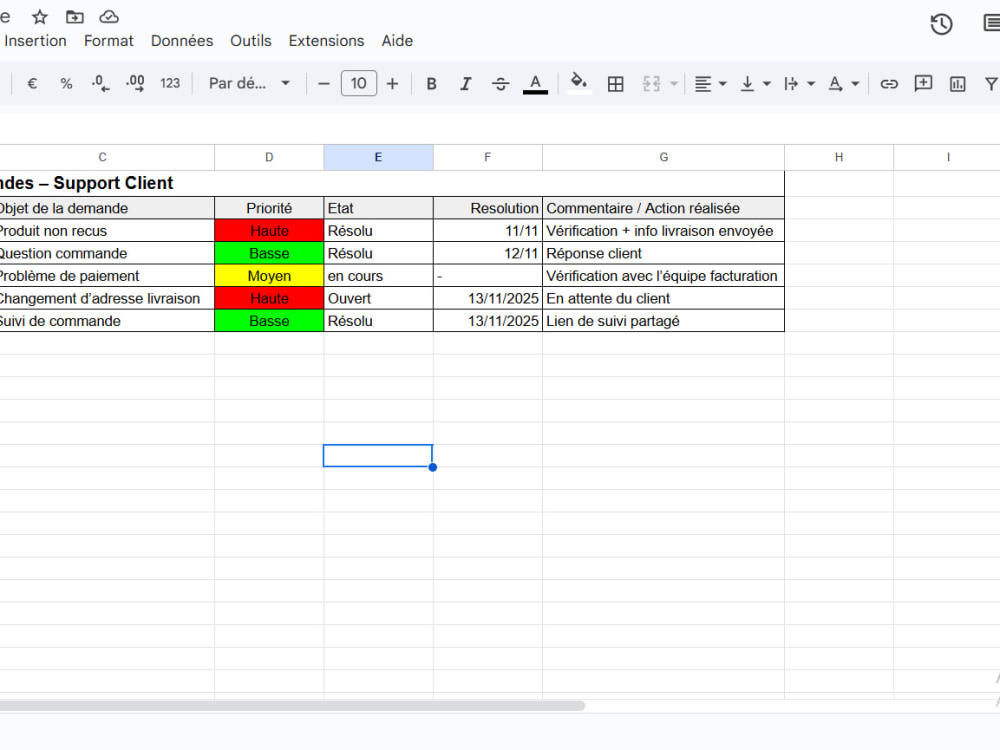Select 'Vérification avec l'équipe facturation' cell
This screenshot has height=750, width=1000.
[663, 276]
